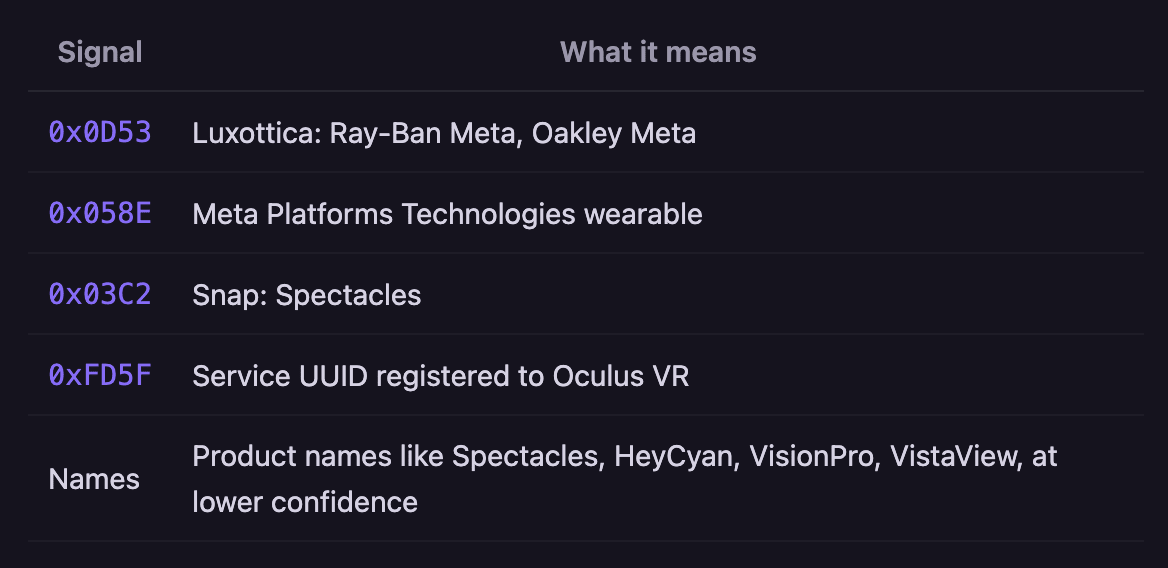The height and width of the screenshot is (568, 1168).
Task: Click the Meta Platforms Technologies wearable text
Action: point(447,214)
